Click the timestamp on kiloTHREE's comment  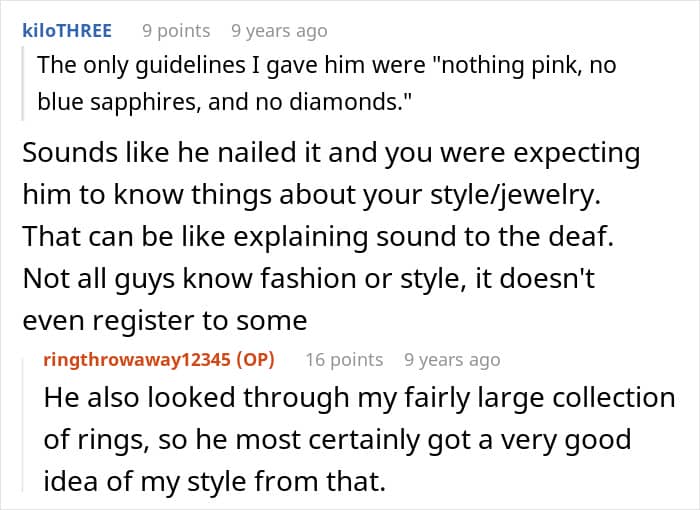coord(279,31)
